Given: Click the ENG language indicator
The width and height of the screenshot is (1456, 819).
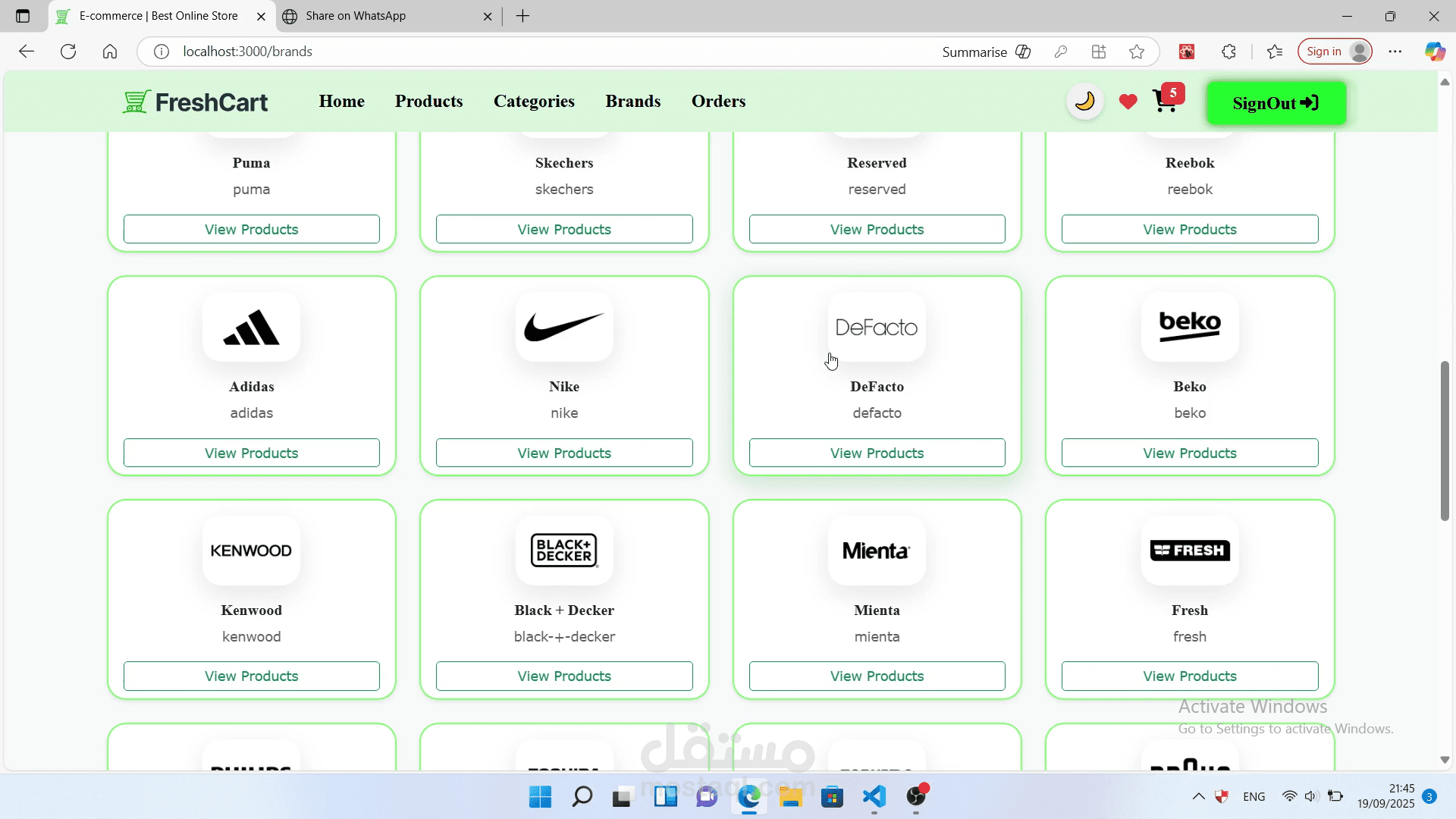Looking at the screenshot, I should [1254, 796].
